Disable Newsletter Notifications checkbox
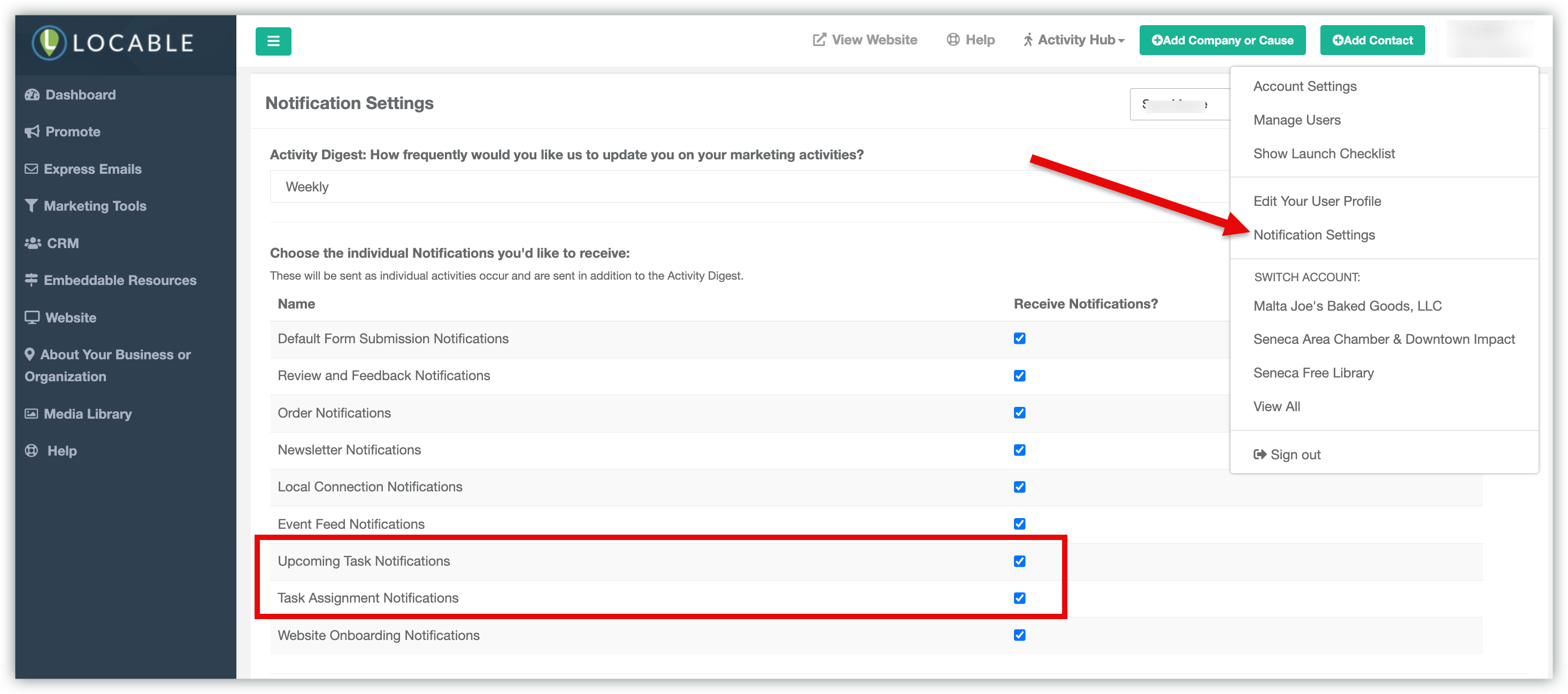This screenshot has width=1568, height=694. pyautogui.click(x=1019, y=450)
